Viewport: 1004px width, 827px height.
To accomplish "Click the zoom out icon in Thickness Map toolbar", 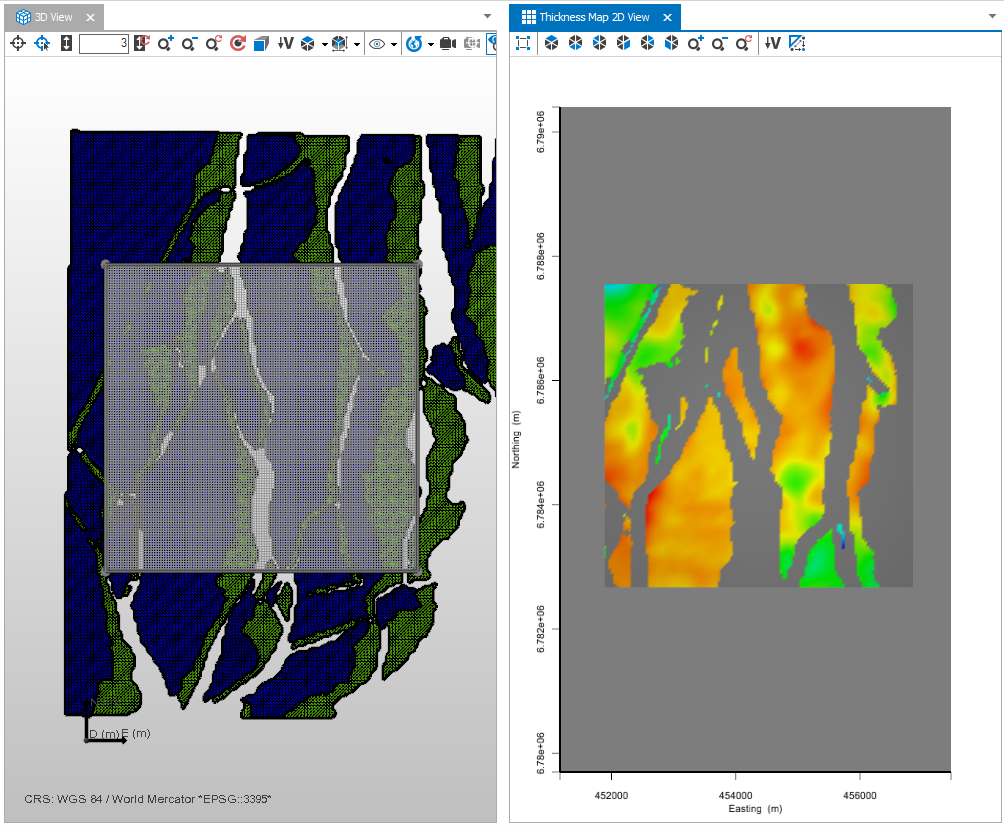I will coord(719,43).
